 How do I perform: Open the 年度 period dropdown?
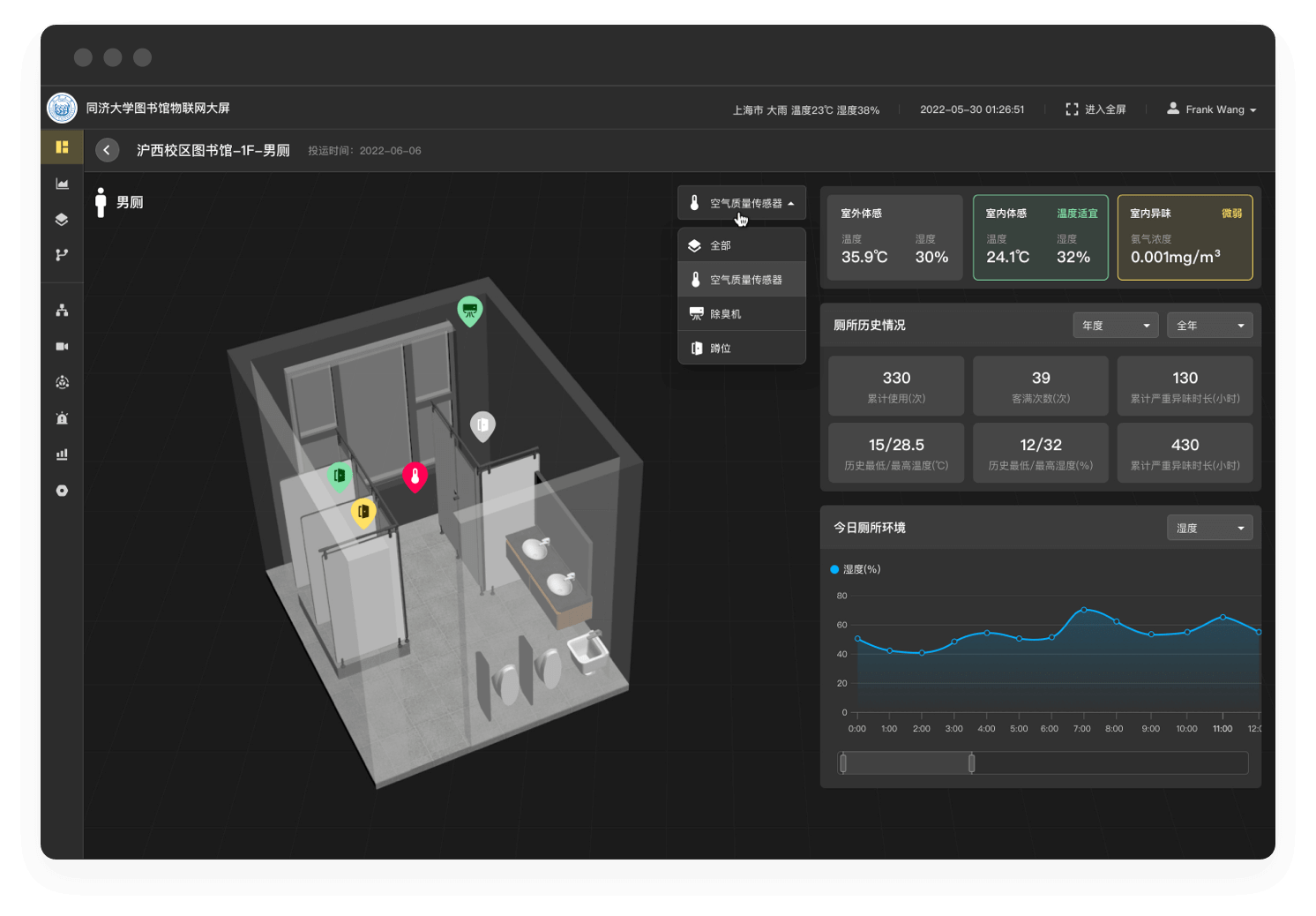tap(1115, 326)
